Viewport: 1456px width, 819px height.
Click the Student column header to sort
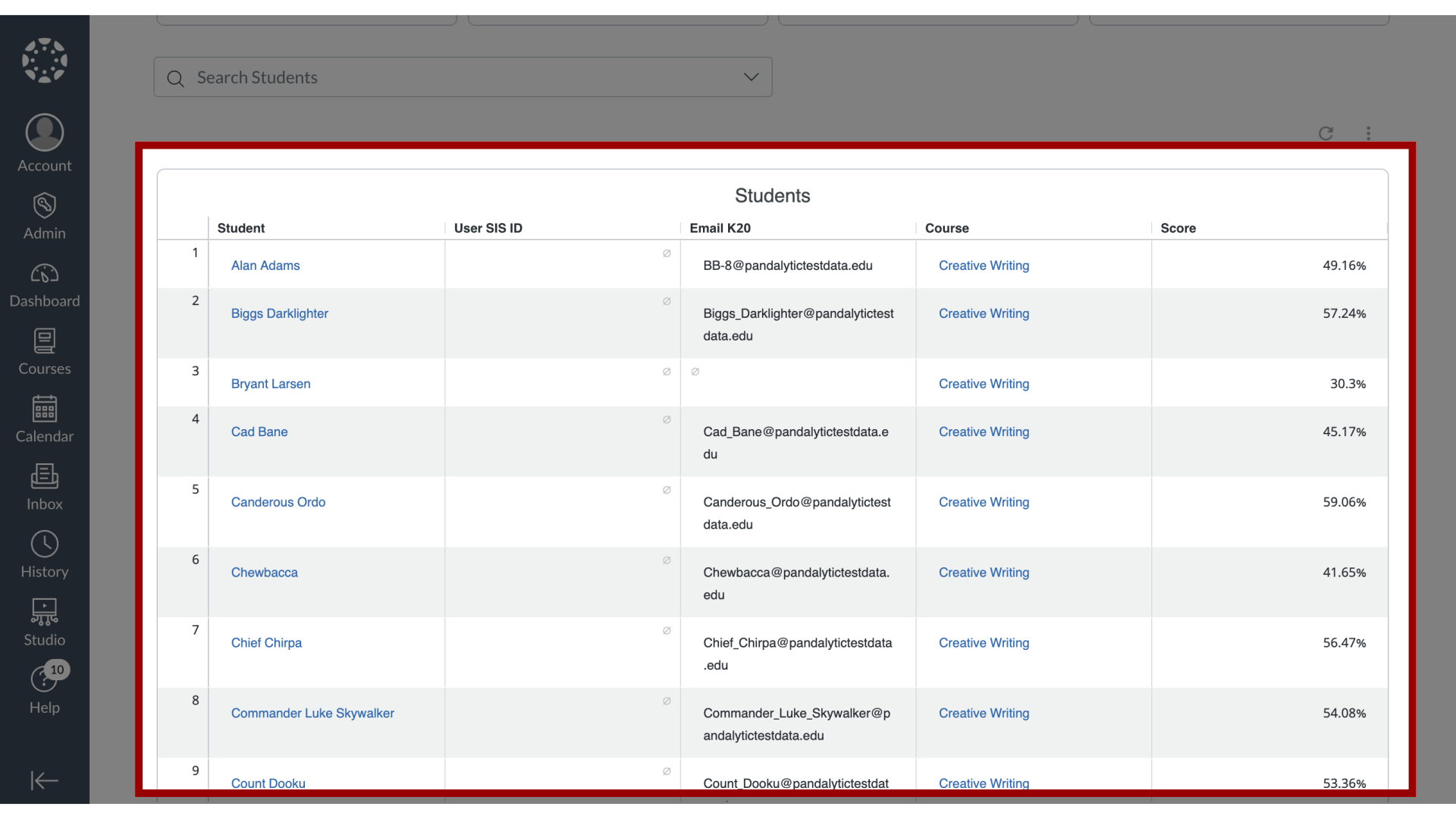click(x=240, y=227)
